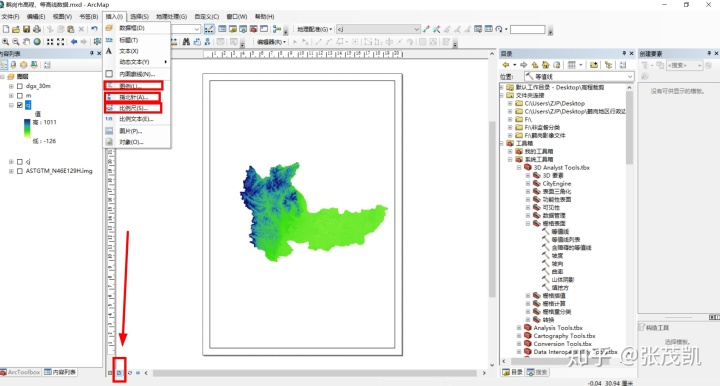
Task: Click the Catalog Up One Level icon
Action: point(535,65)
